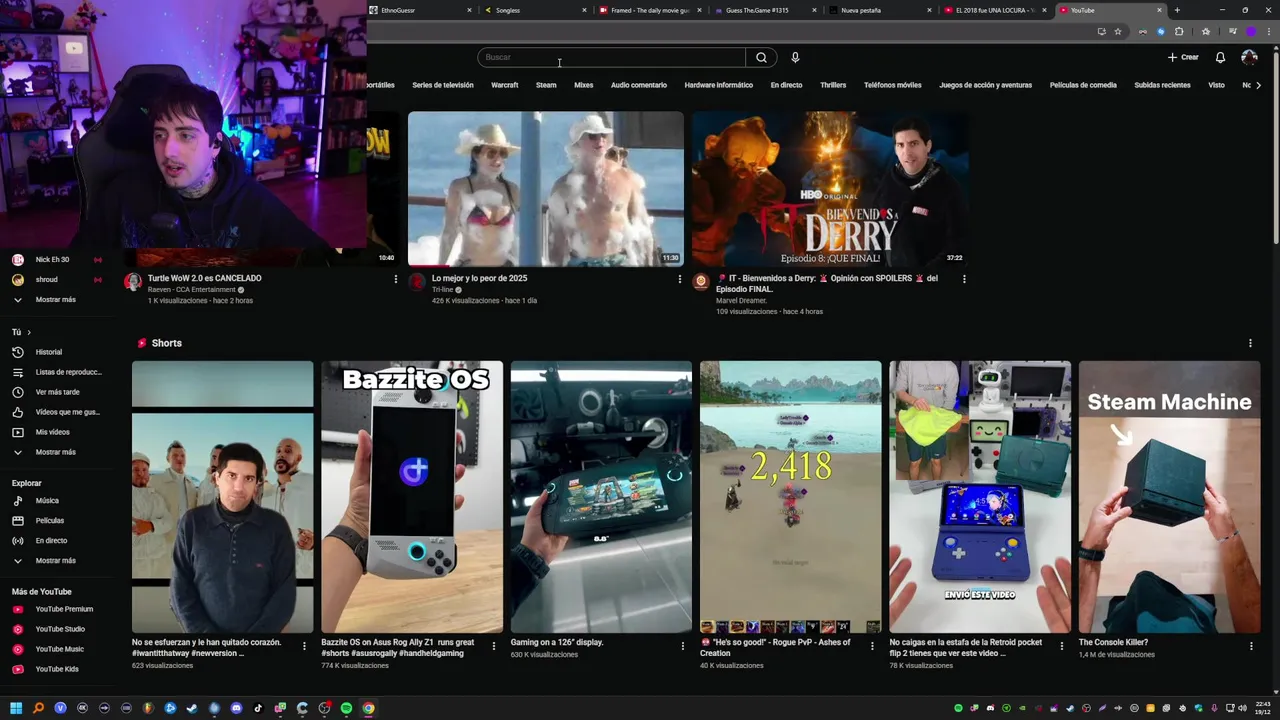1280x720 pixels.
Task: Open YouTube notifications bell
Action: (x=1220, y=57)
